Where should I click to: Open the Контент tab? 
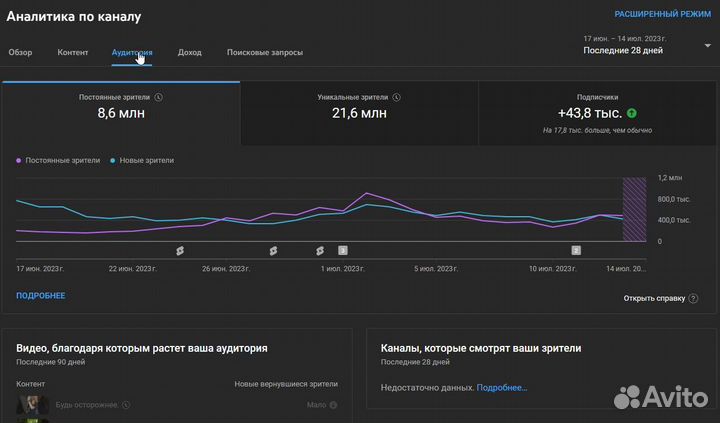point(73,52)
